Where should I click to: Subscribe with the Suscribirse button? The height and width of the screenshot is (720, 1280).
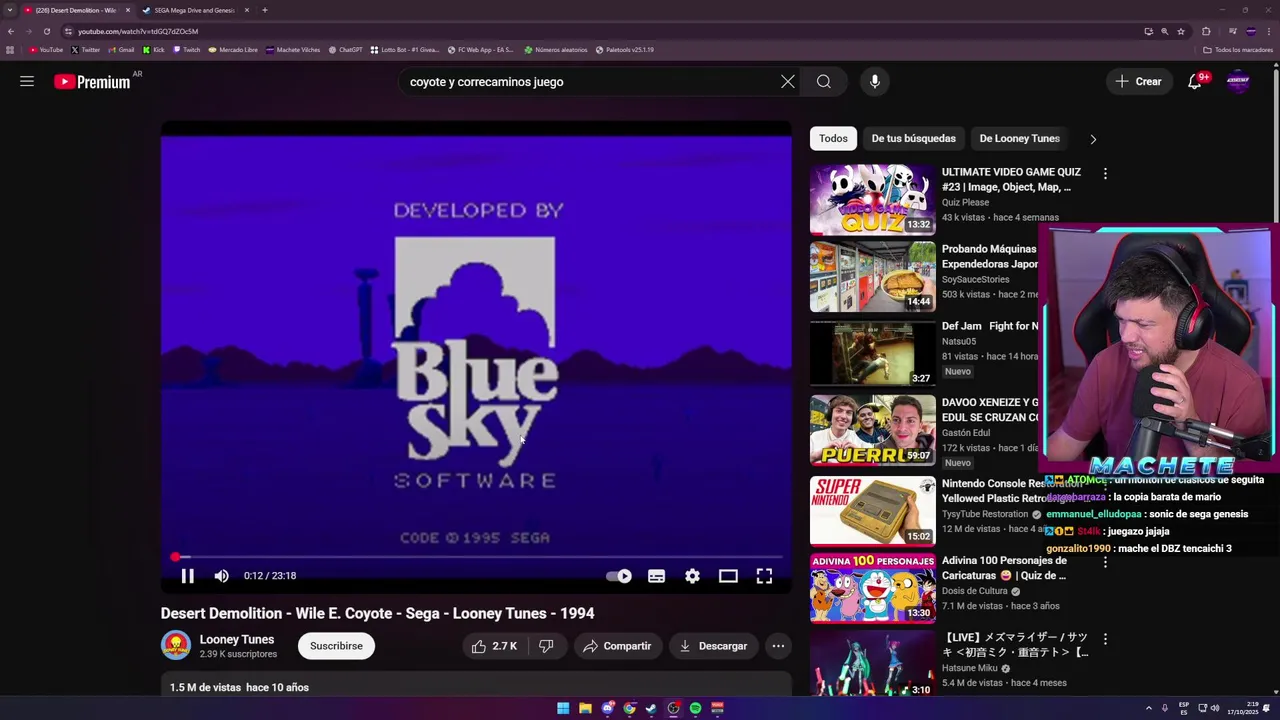336,646
